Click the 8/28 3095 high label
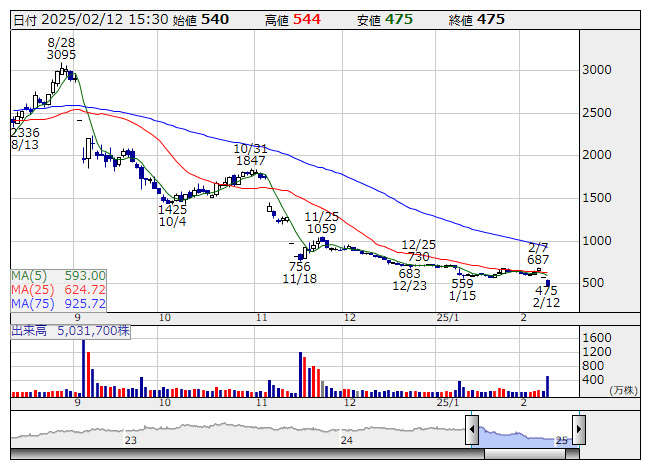Screen dimensions: 653x470 (61, 48)
